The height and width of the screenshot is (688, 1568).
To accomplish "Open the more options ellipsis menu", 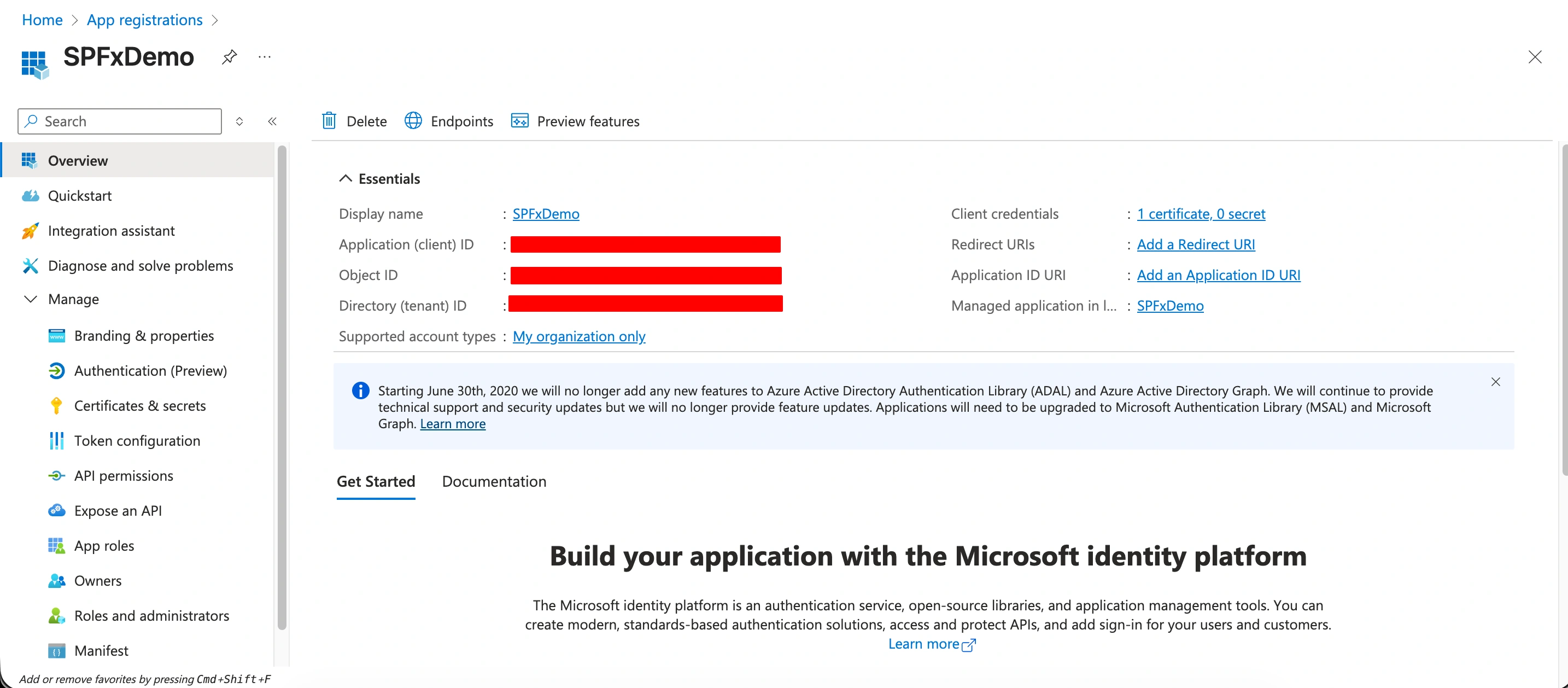I will click(264, 57).
